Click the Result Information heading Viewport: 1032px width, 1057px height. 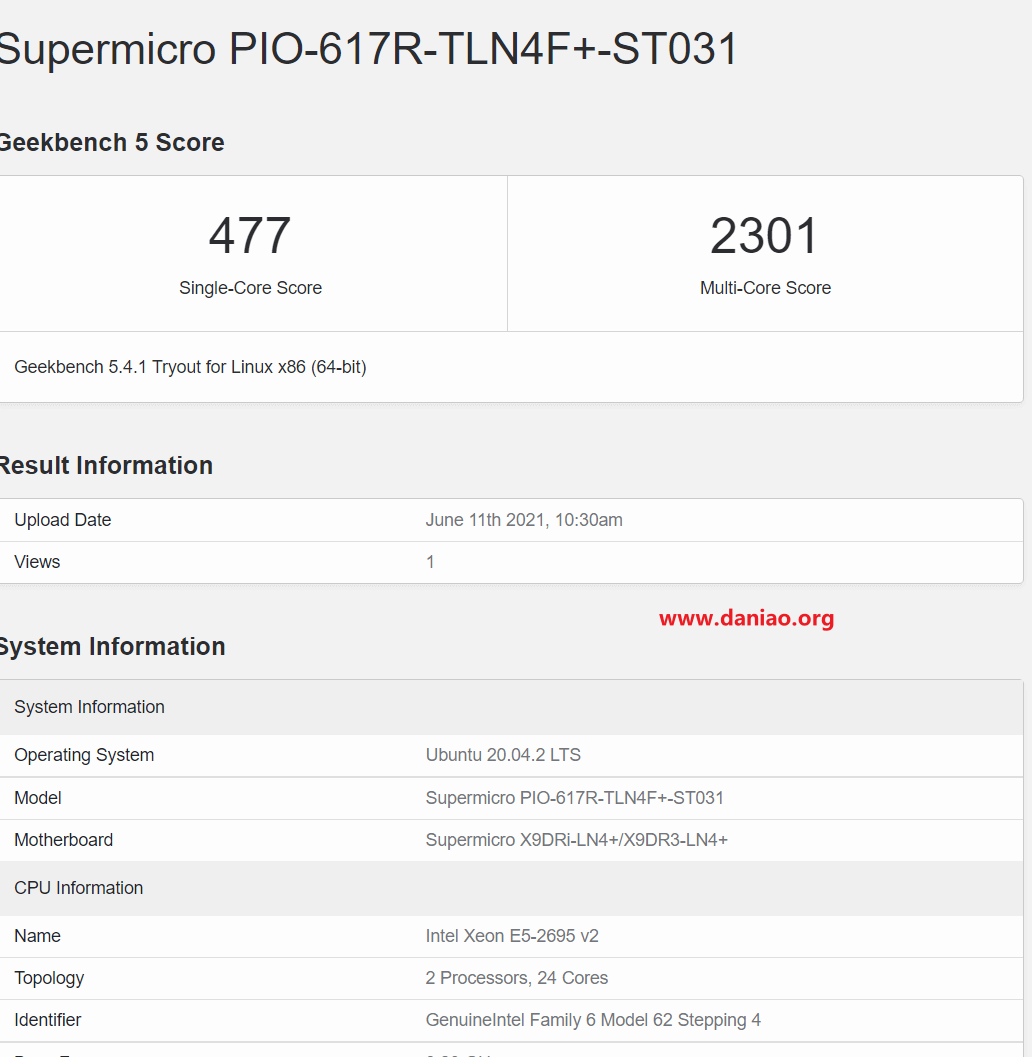pos(106,466)
